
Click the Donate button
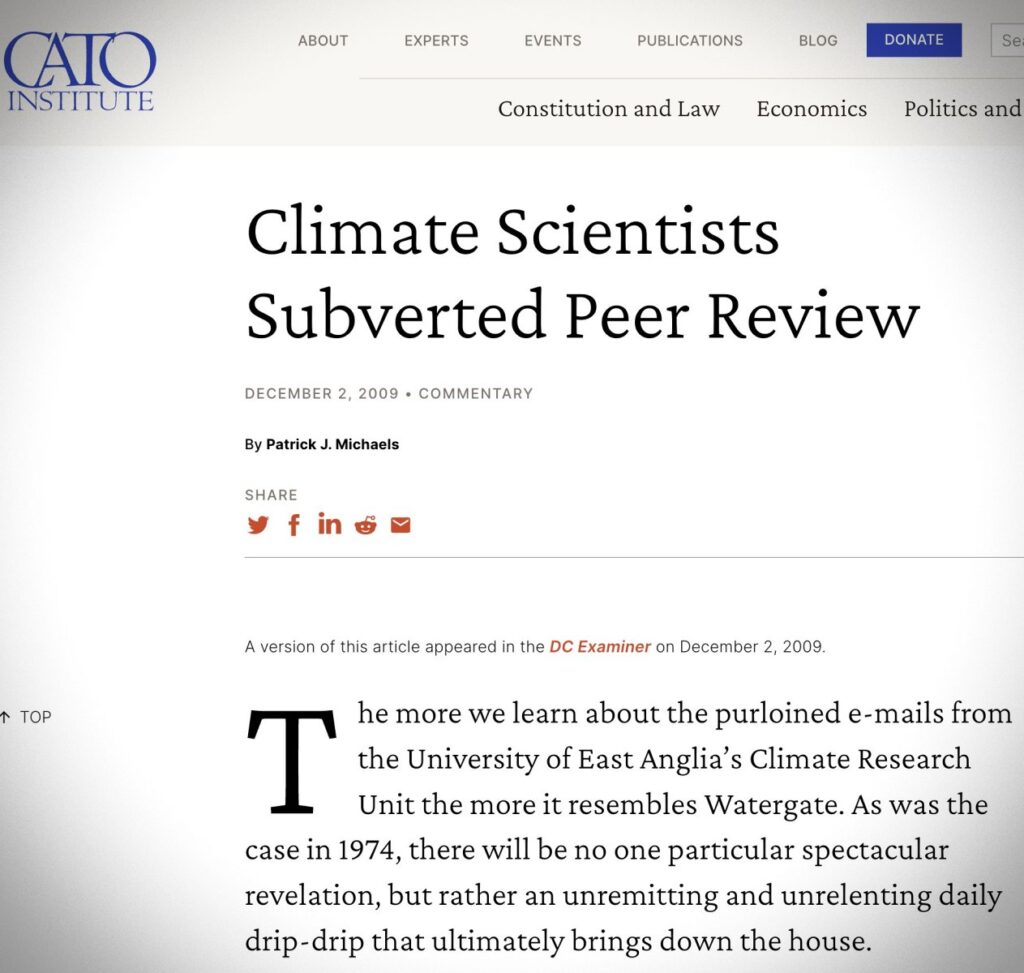pyautogui.click(x=914, y=40)
